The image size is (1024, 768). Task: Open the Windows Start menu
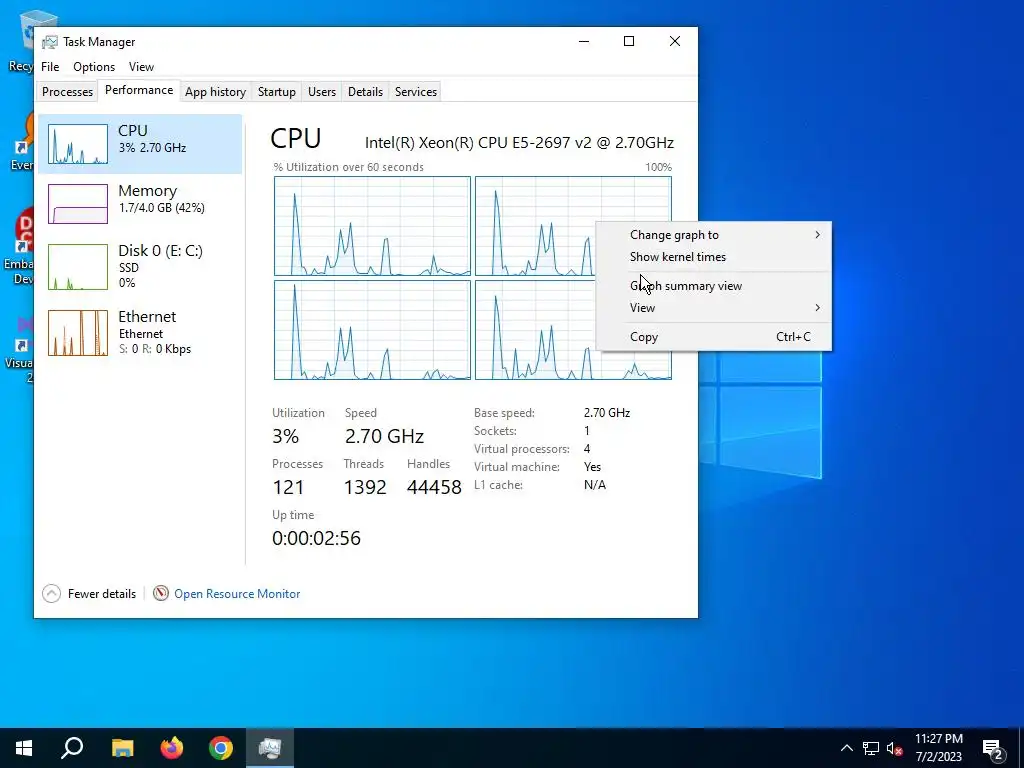(24, 748)
